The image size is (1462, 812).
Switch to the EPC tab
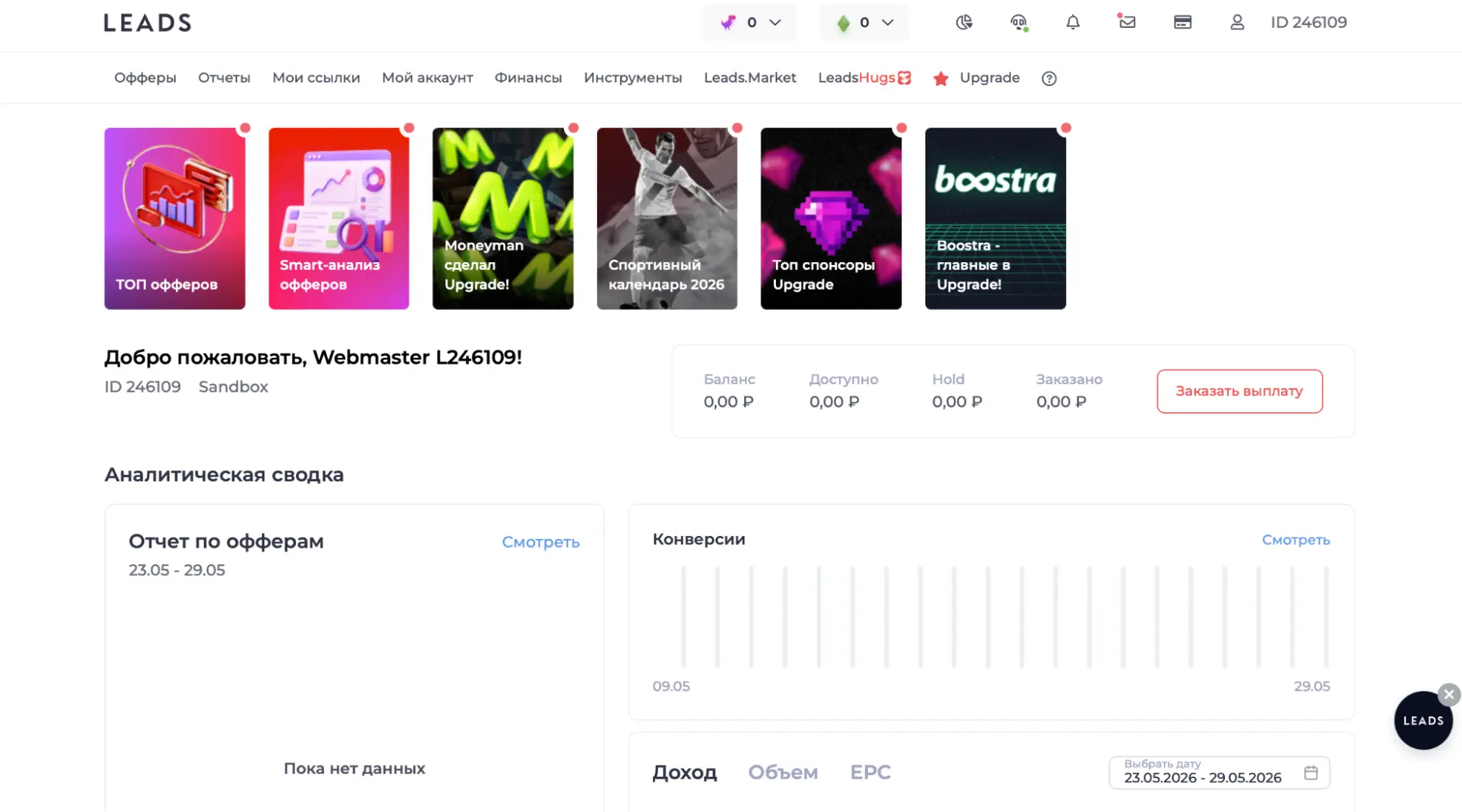(x=870, y=772)
